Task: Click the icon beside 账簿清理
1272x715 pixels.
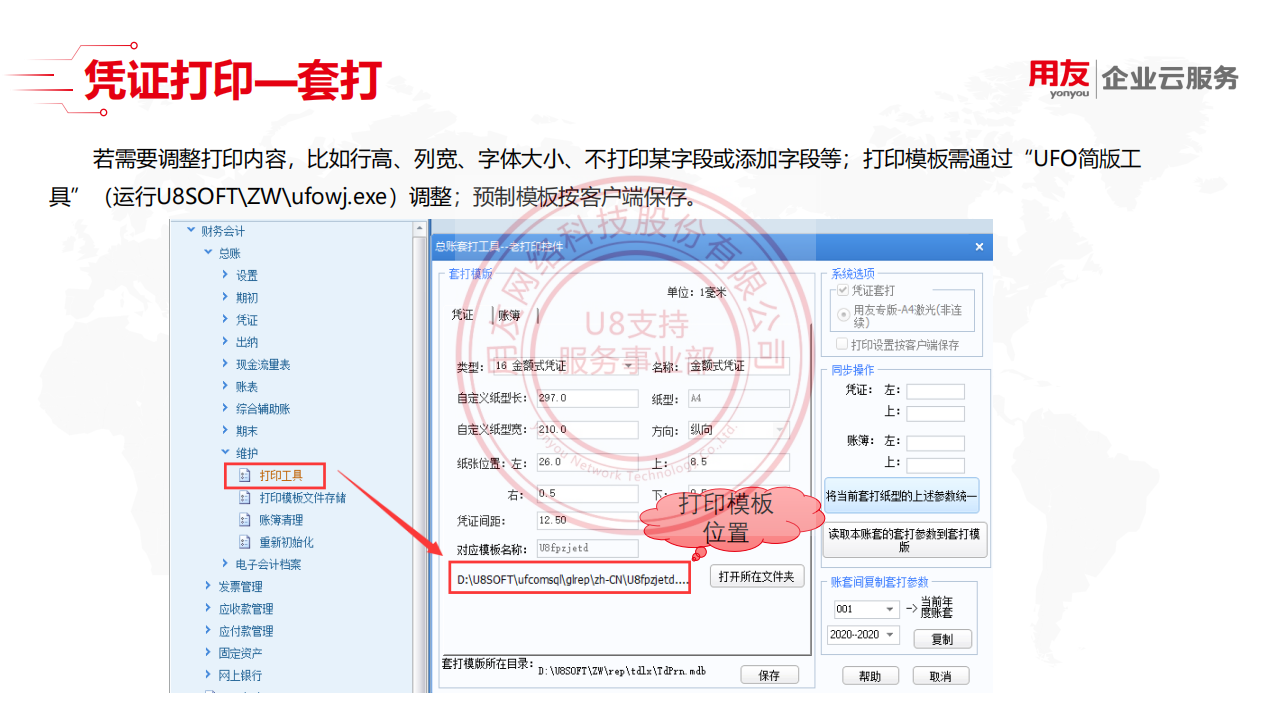Action: click(244, 520)
